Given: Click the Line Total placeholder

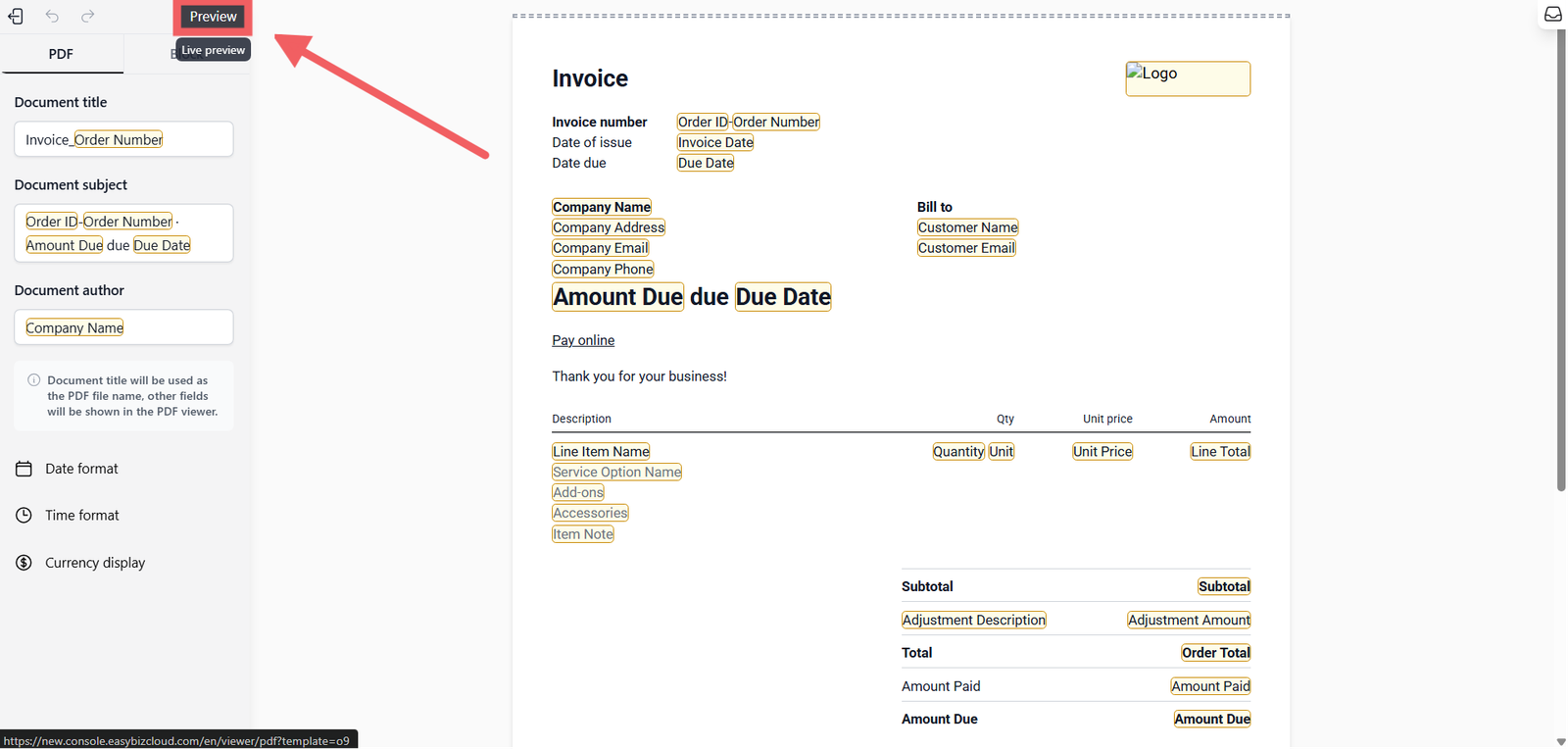Looking at the screenshot, I should point(1220,452).
